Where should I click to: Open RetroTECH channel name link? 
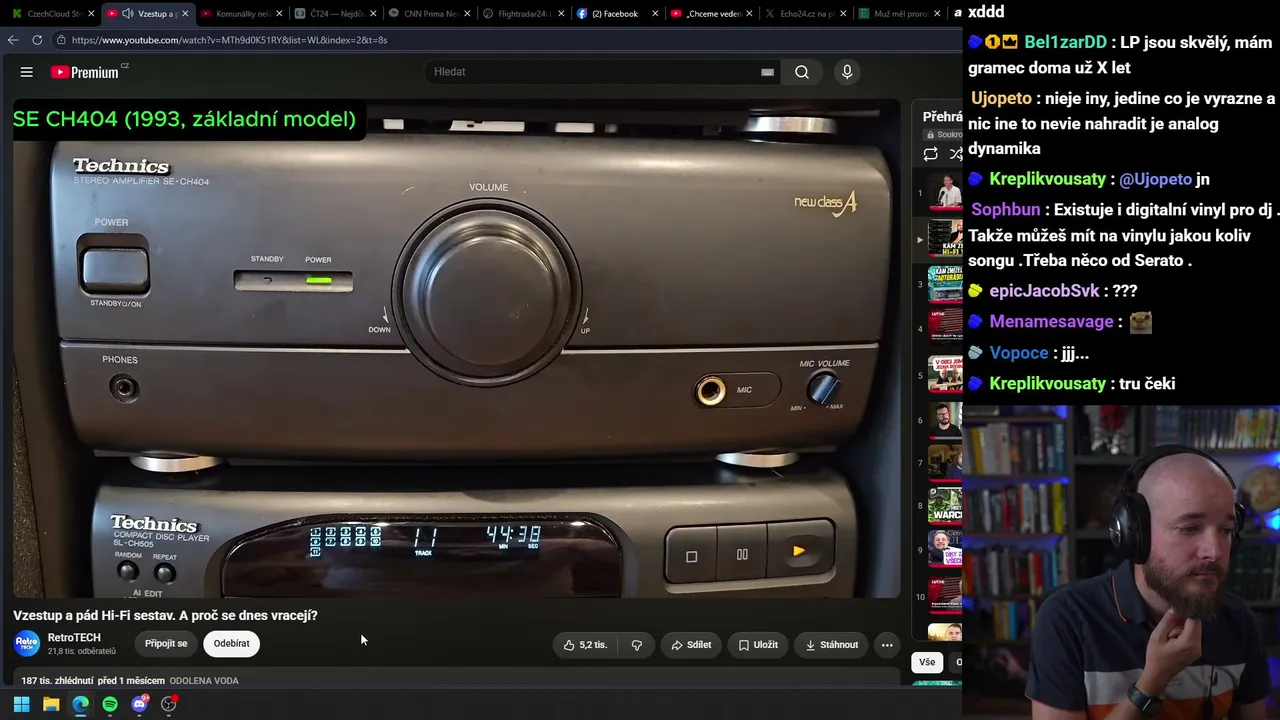[74, 637]
